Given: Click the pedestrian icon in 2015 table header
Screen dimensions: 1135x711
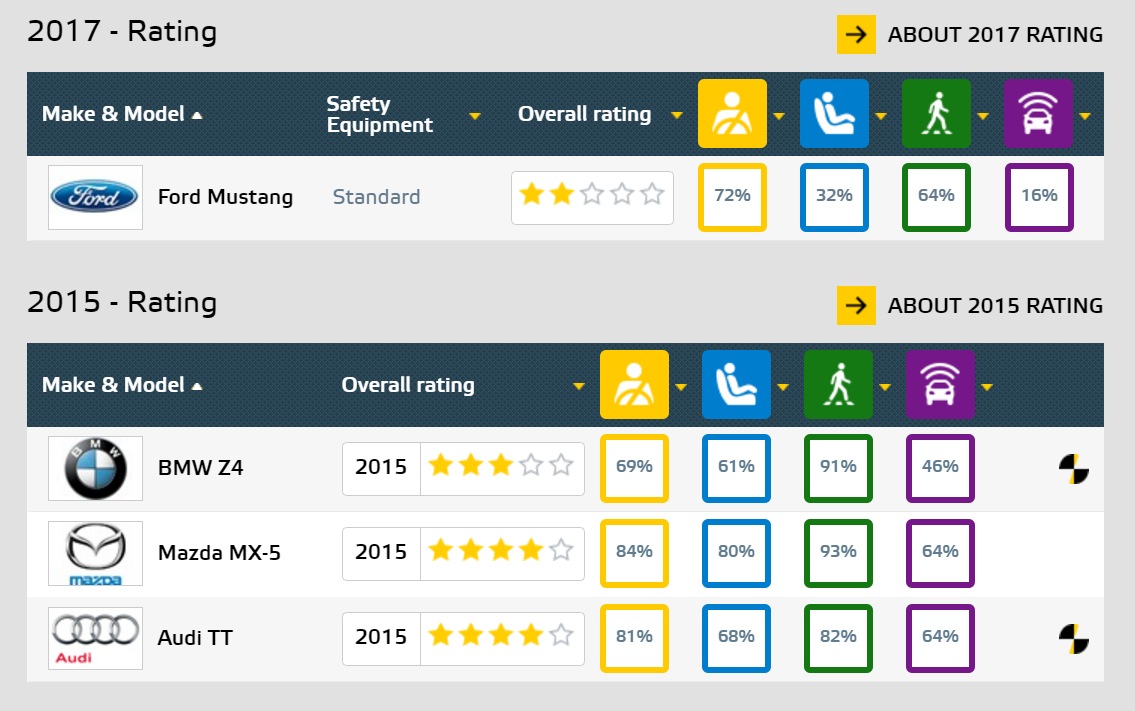Looking at the screenshot, I should (x=838, y=384).
